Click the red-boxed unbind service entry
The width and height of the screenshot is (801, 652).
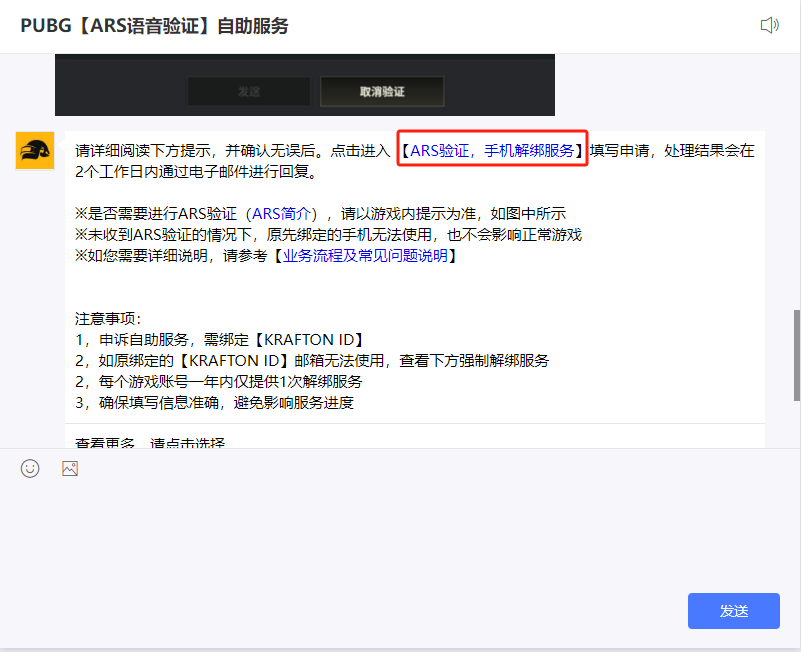(492, 150)
